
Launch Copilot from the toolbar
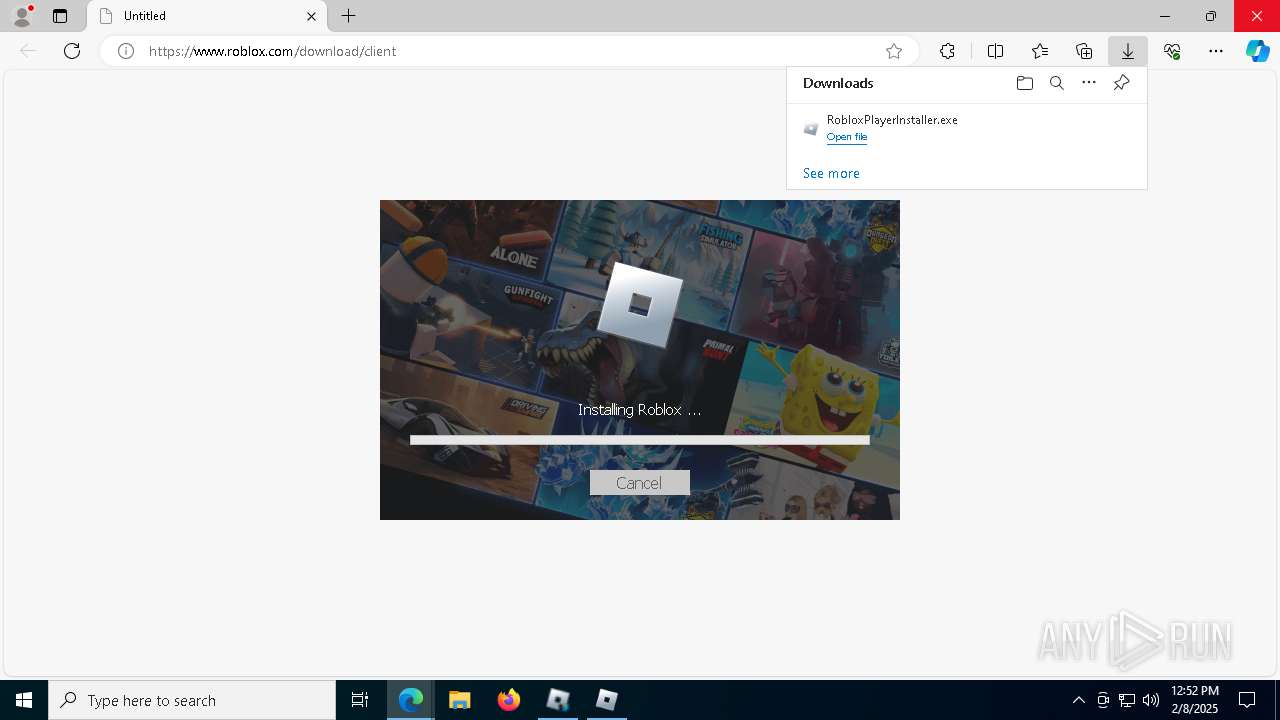[x=1258, y=51]
